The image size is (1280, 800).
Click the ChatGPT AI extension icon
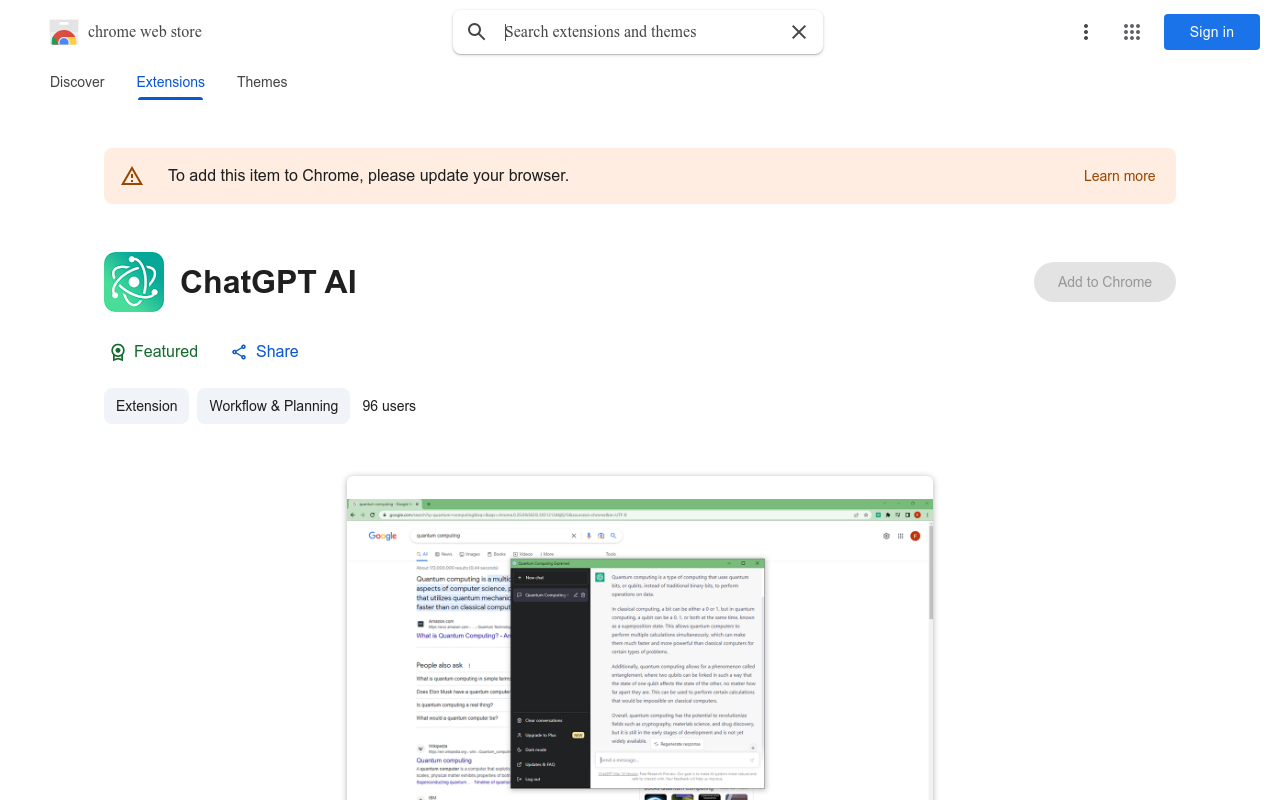pyautogui.click(x=134, y=282)
